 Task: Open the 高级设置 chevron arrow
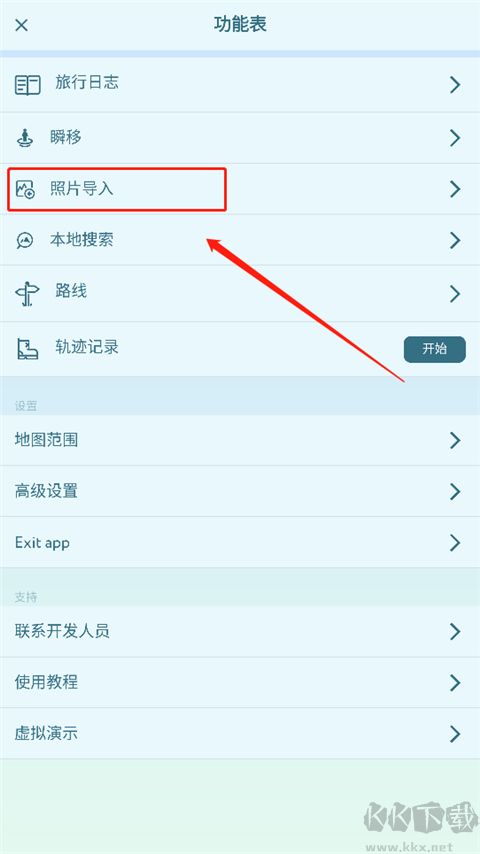[455, 491]
